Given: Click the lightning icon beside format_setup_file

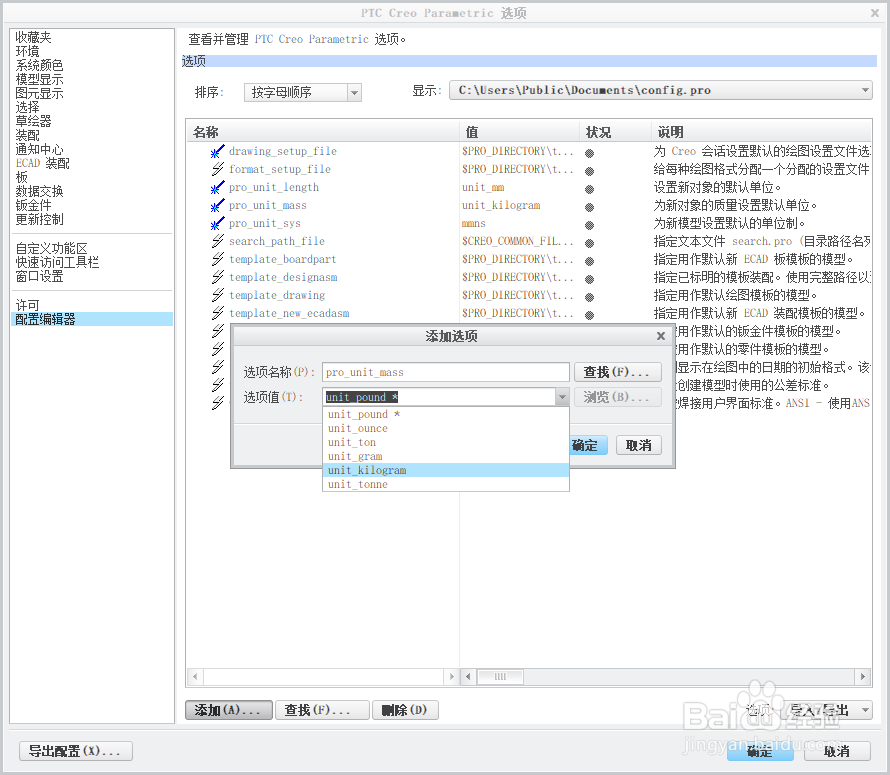Looking at the screenshot, I should (x=217, y=169).
